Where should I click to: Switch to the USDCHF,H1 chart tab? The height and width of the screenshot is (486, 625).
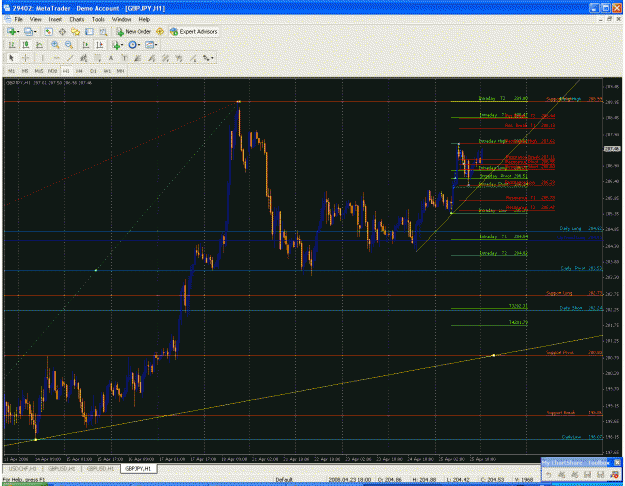tap(22, 468)
